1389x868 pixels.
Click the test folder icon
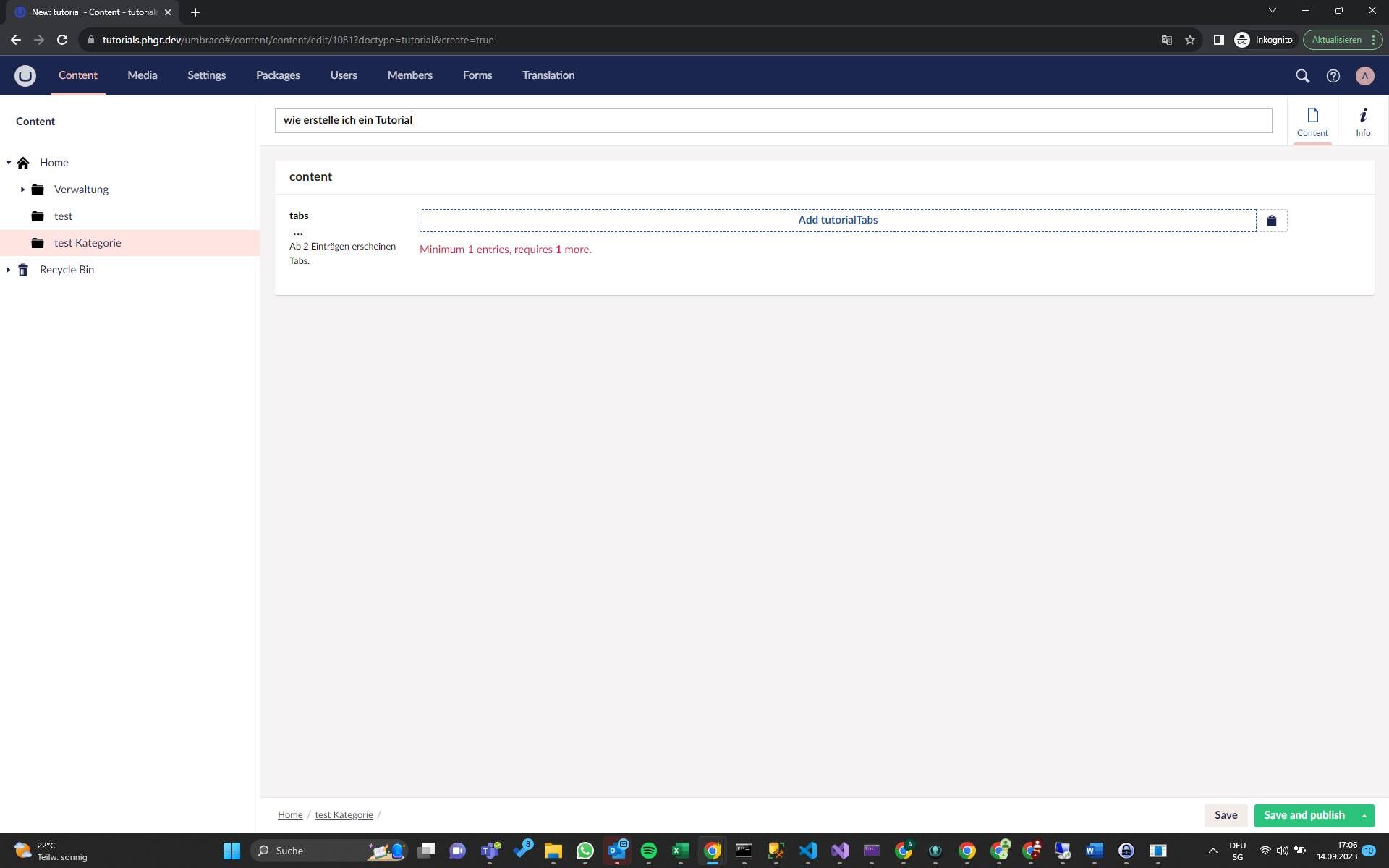(x=38, y=216)
